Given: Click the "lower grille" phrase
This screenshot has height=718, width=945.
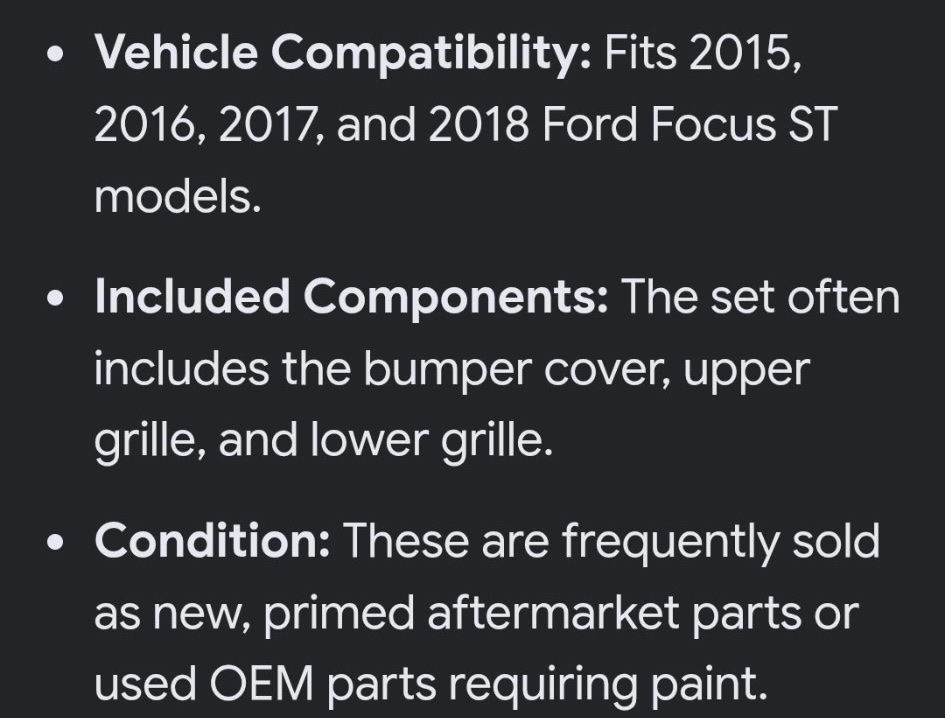Looking at the screenshot, I should [432, 441].
